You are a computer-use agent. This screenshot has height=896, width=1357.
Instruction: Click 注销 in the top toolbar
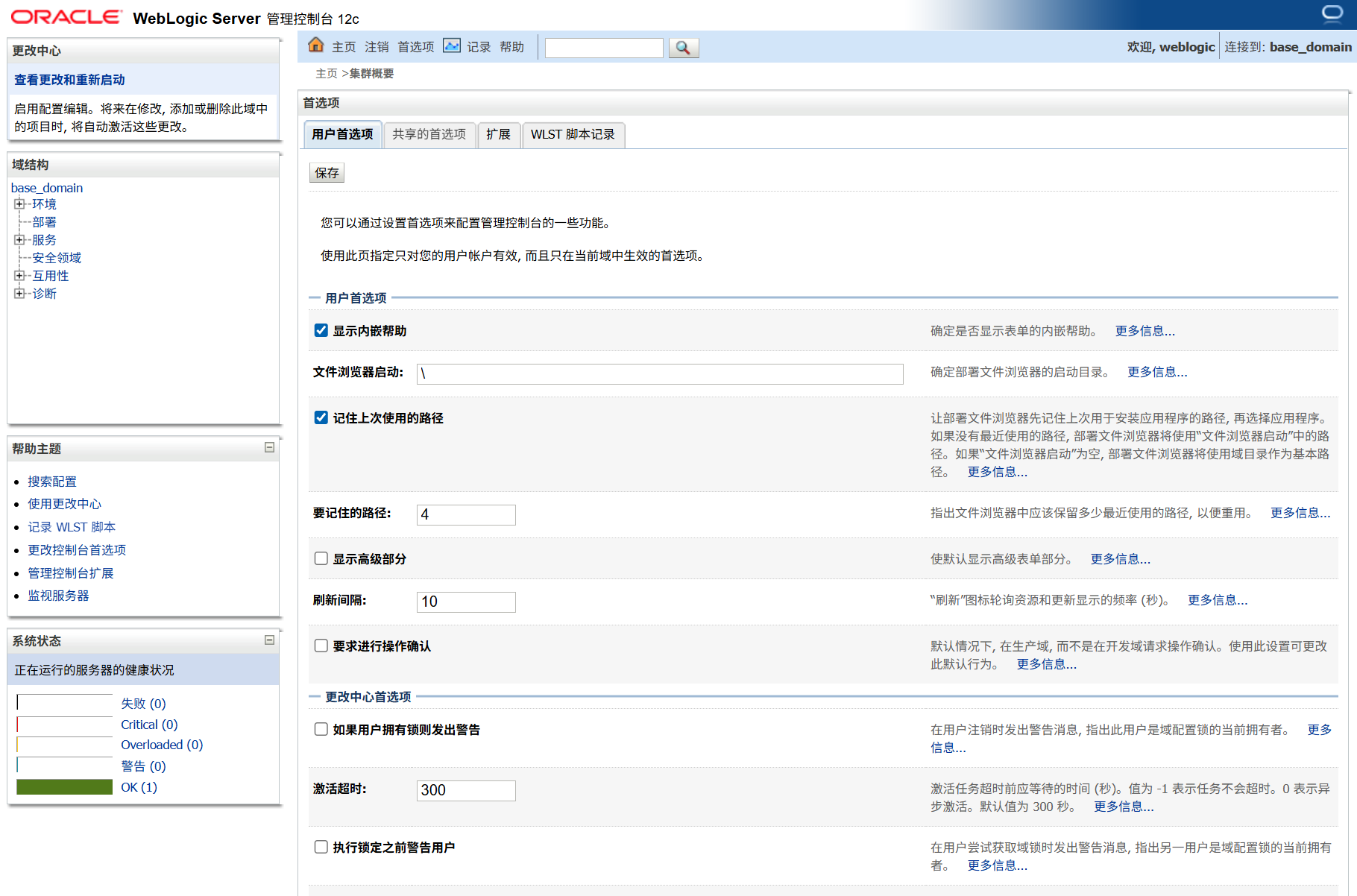click(377, 47)
